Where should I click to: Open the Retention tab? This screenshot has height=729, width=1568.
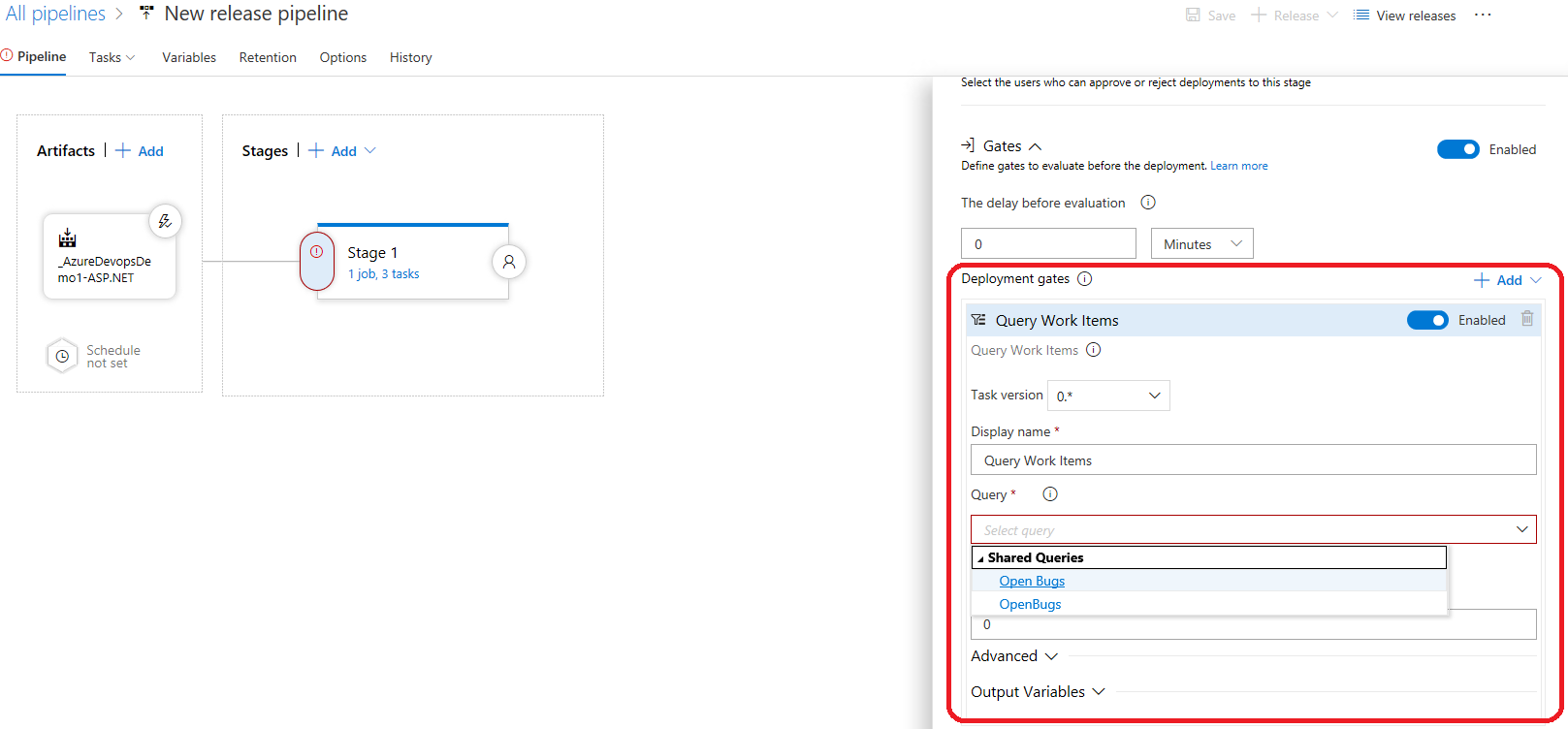268,57
